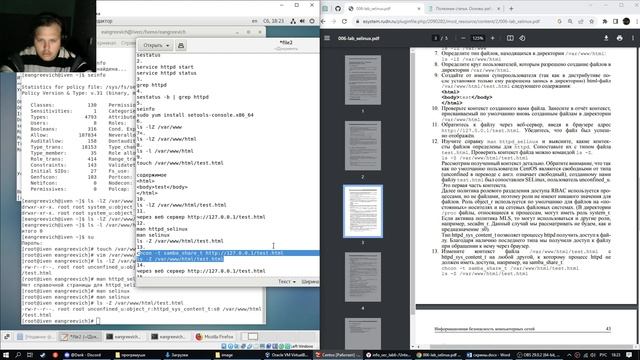
Task: Edit the PDF page number field
Action: (436, 38)
